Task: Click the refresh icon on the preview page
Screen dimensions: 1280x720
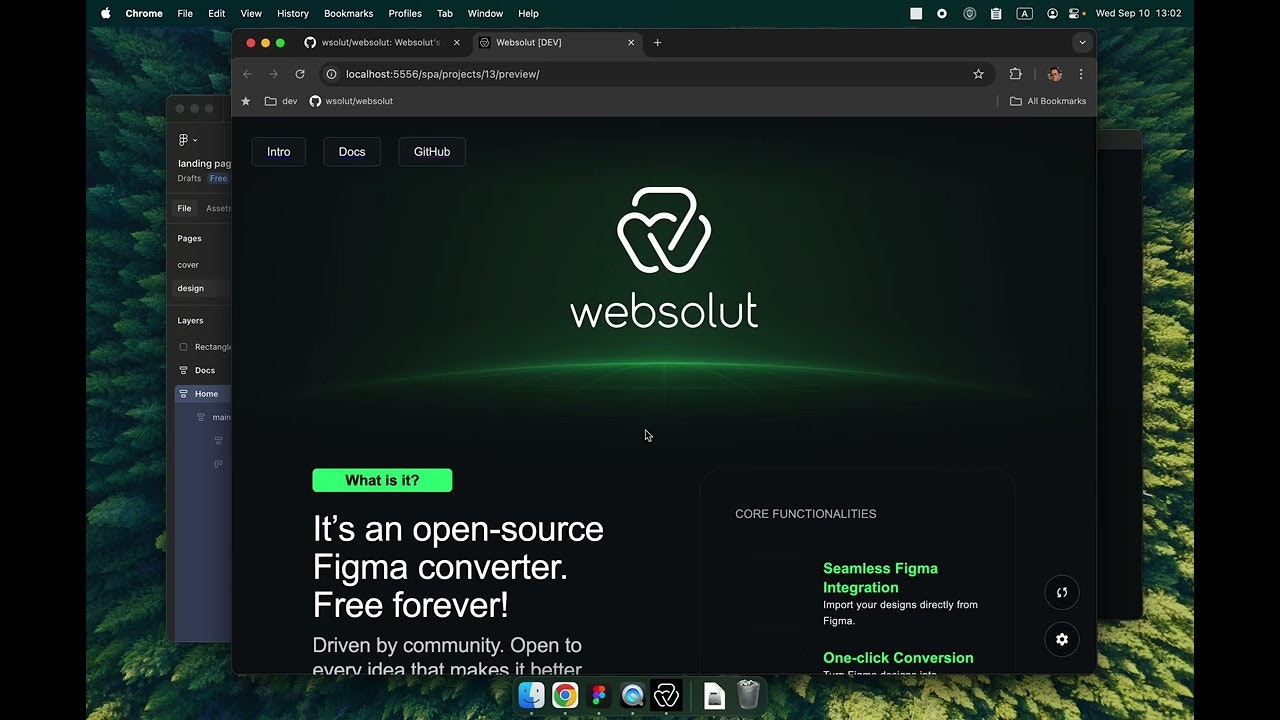Action: point(1061,592)
